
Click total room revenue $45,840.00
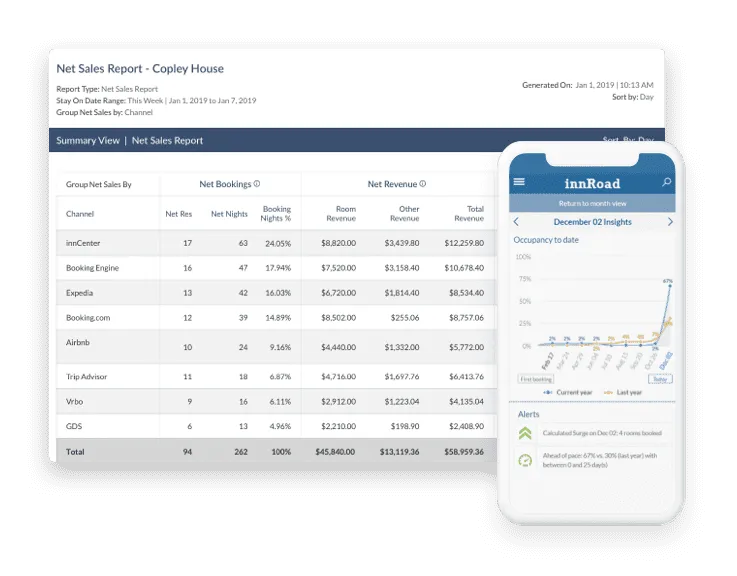coord(335,452)
